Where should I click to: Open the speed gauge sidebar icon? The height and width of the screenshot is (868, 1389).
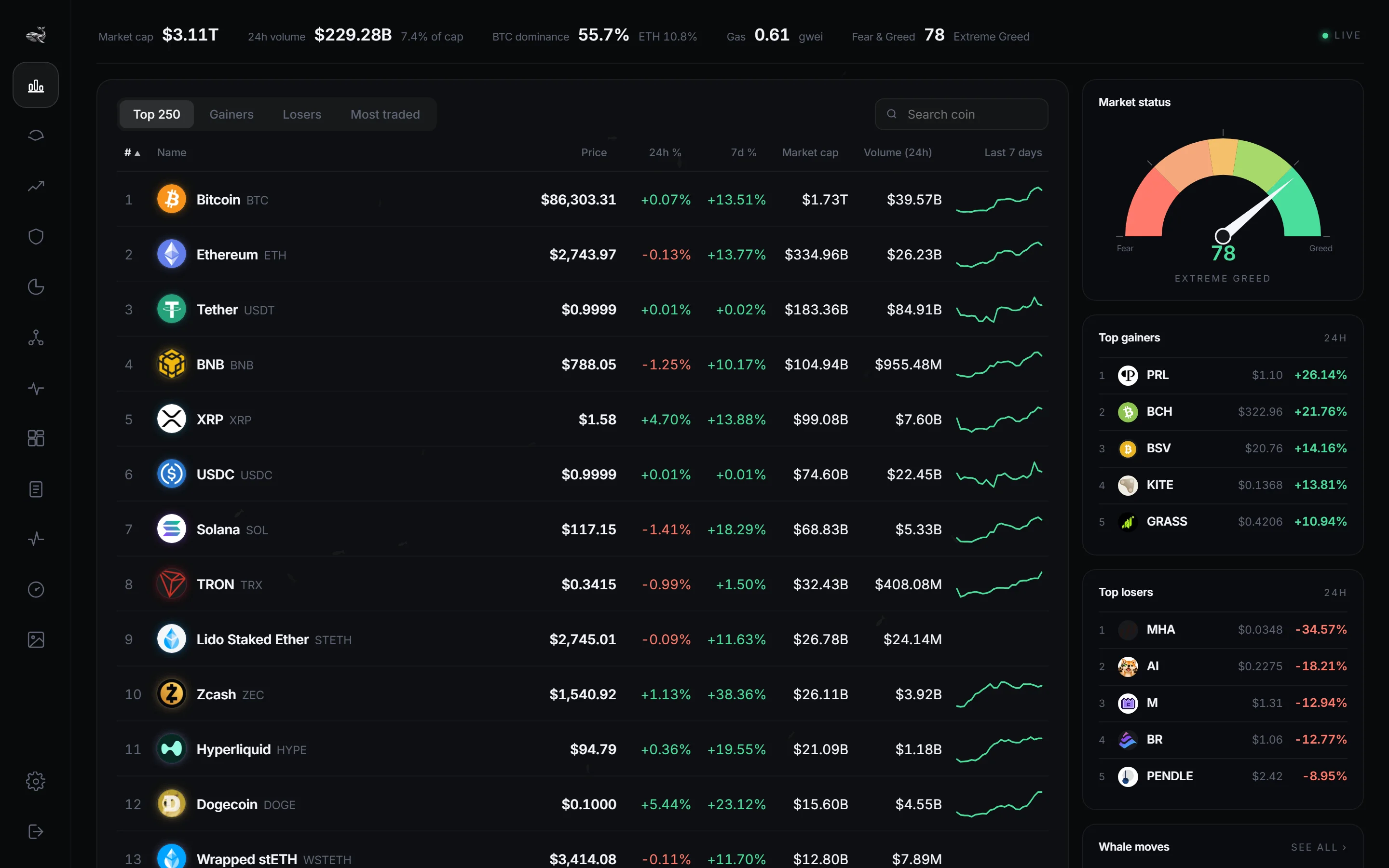tap(36, 590)
